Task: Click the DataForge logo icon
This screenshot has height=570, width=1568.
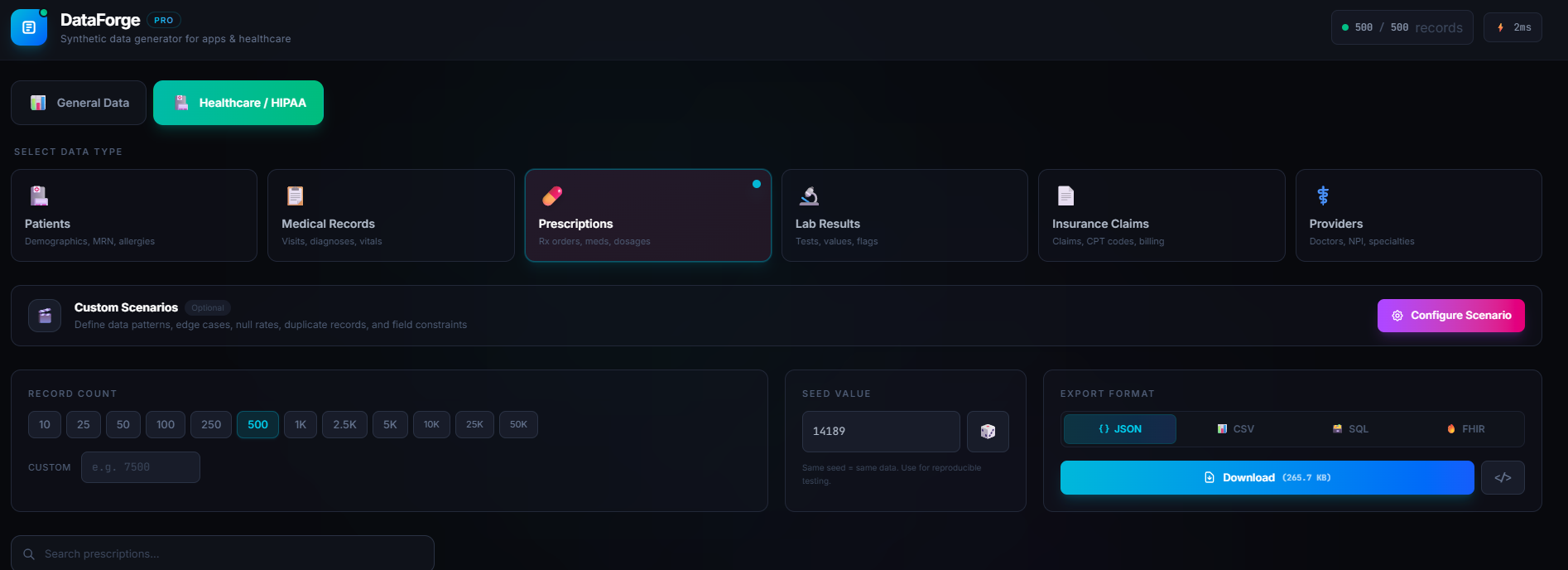Action: pos(29,27)
